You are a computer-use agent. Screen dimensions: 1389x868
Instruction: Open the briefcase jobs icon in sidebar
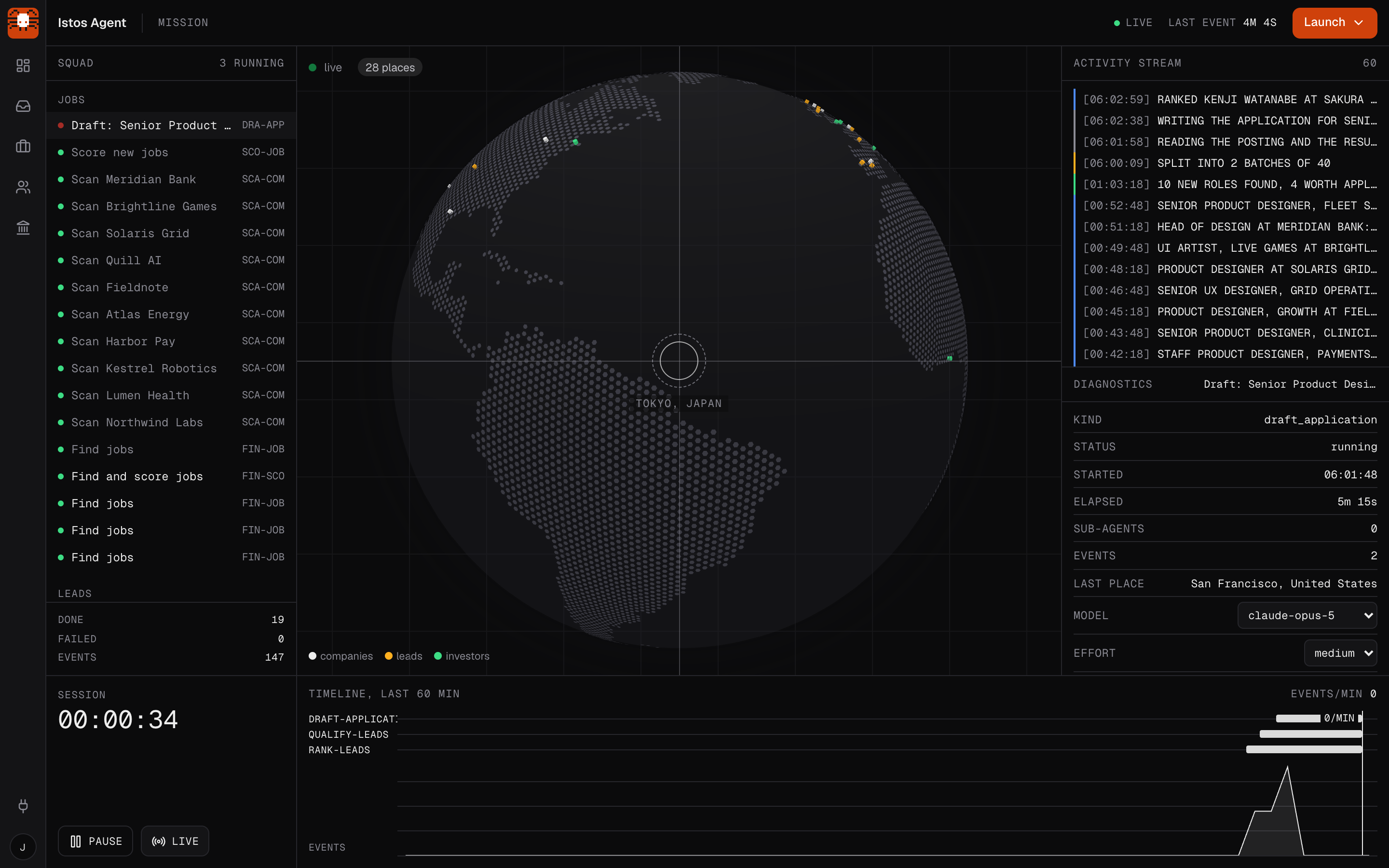[x=23, y=147]
